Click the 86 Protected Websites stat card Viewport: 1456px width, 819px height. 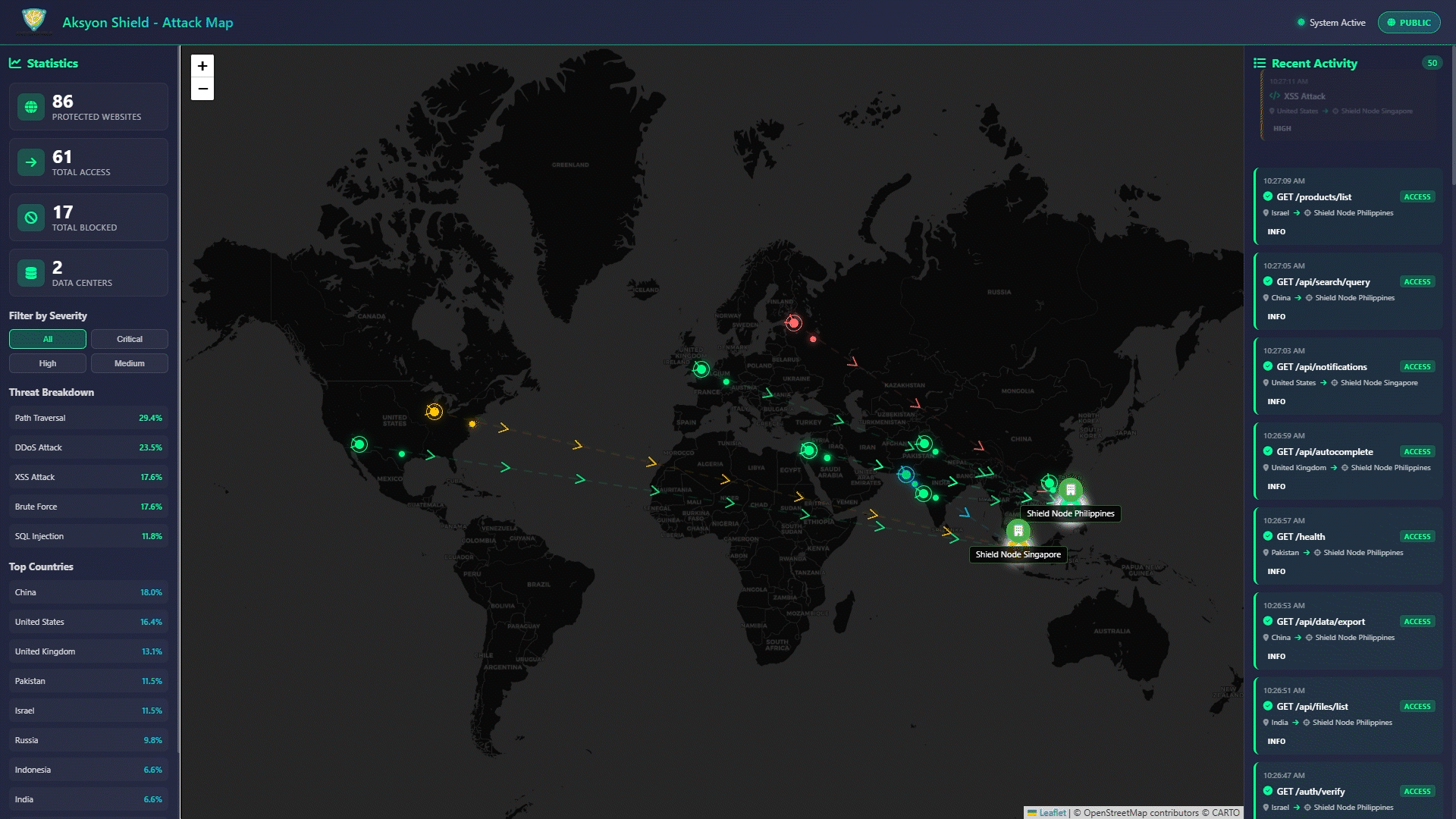pyautogui.click(x=89, y=107)
